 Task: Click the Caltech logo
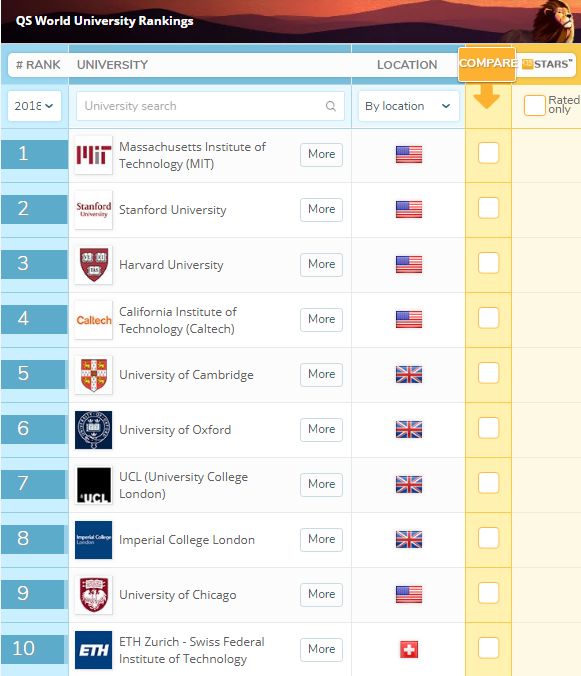[x=94, y=320]
